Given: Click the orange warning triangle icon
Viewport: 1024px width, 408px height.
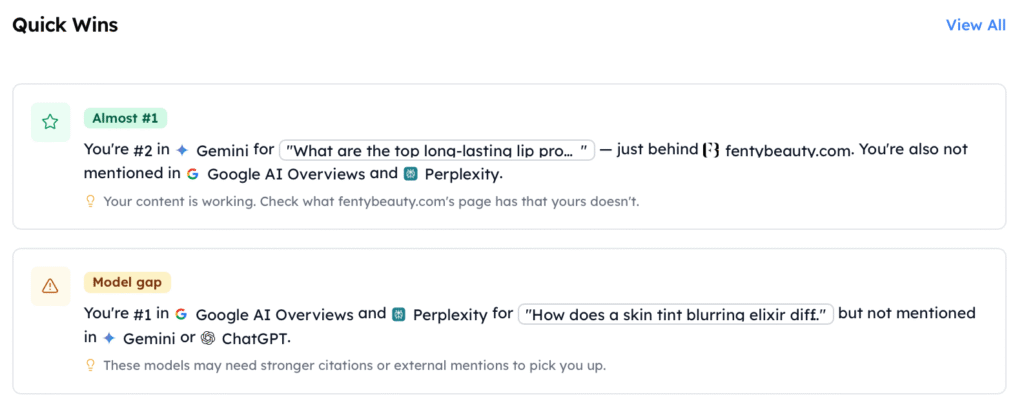Looking at the screenshot, I should [50, 285].
